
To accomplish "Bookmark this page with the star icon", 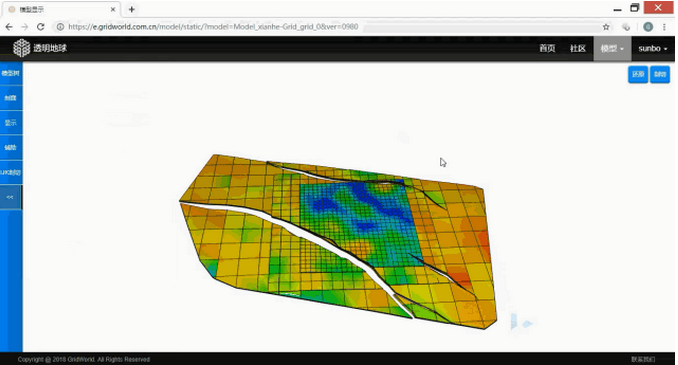I will [x=606, y=27].
